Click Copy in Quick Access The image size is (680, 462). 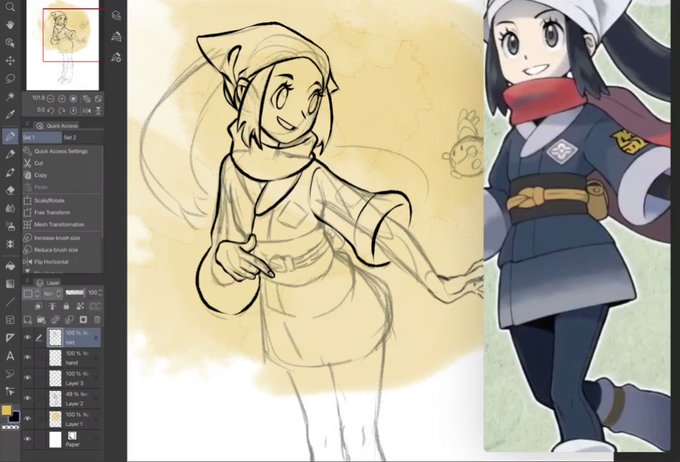point(40,175)
